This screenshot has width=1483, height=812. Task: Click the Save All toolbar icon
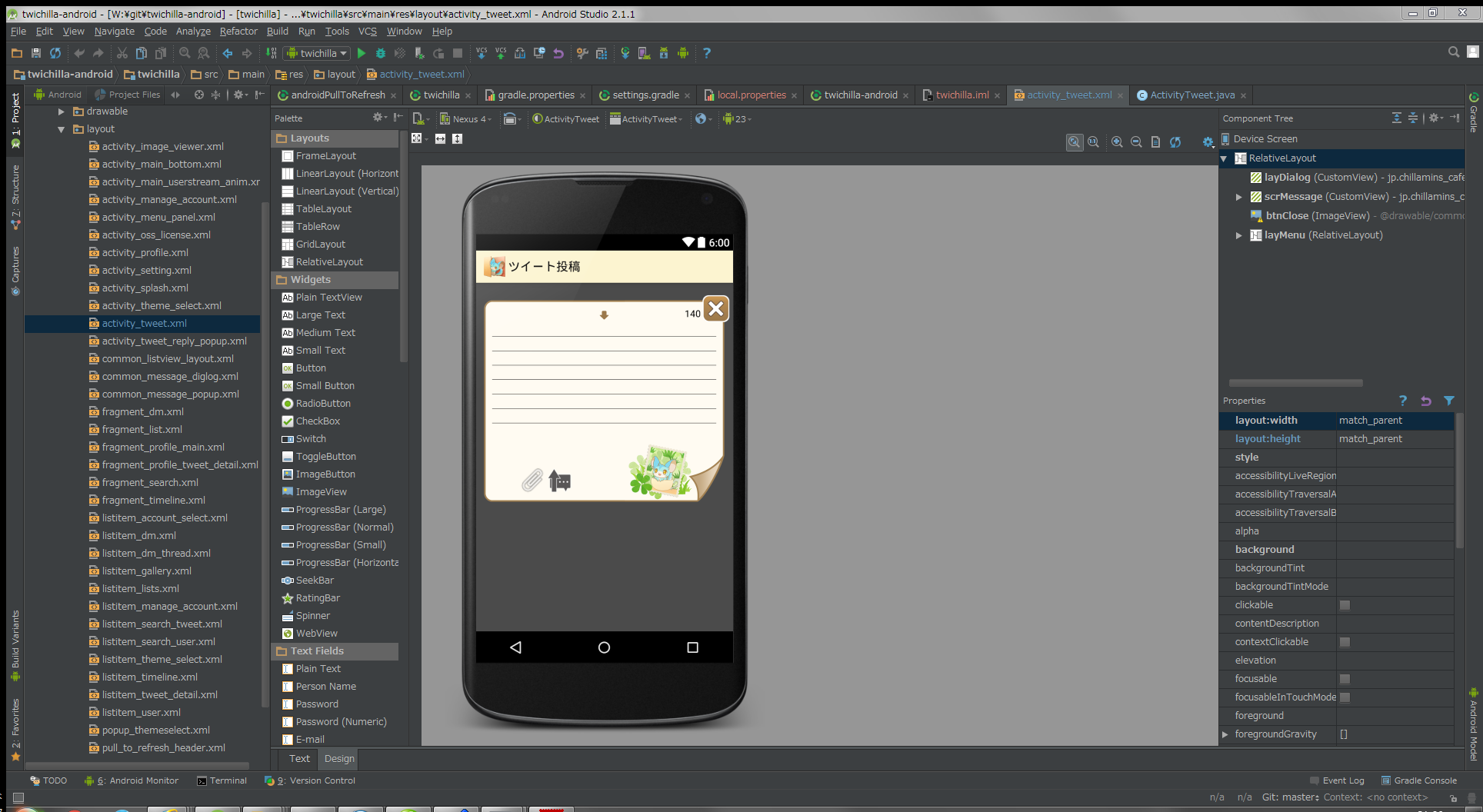coord(36,53)
